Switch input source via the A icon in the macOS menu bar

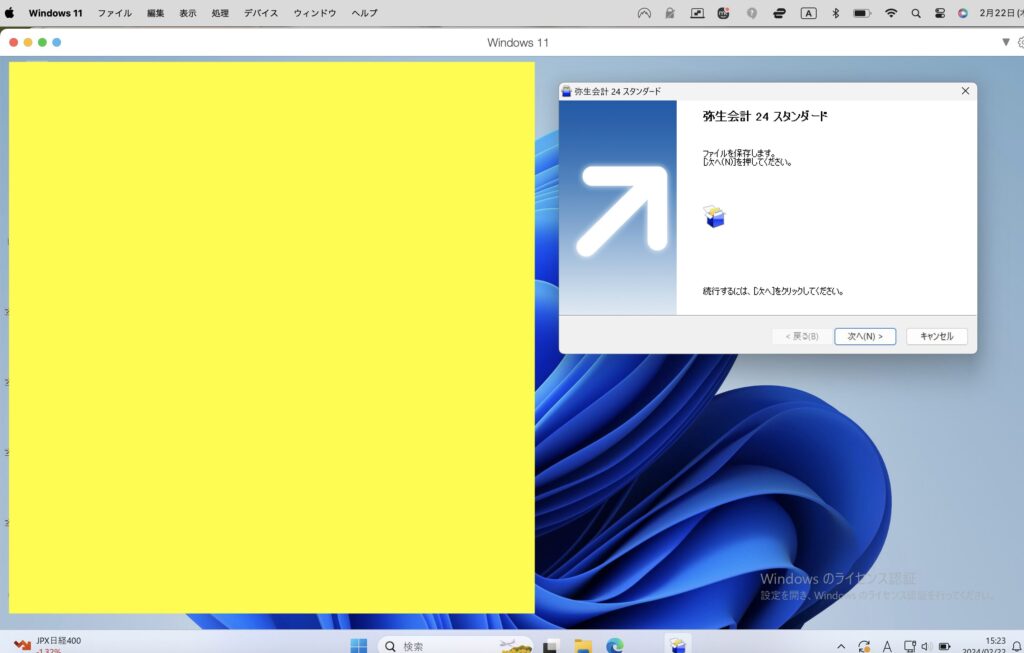tap(808, 13)
